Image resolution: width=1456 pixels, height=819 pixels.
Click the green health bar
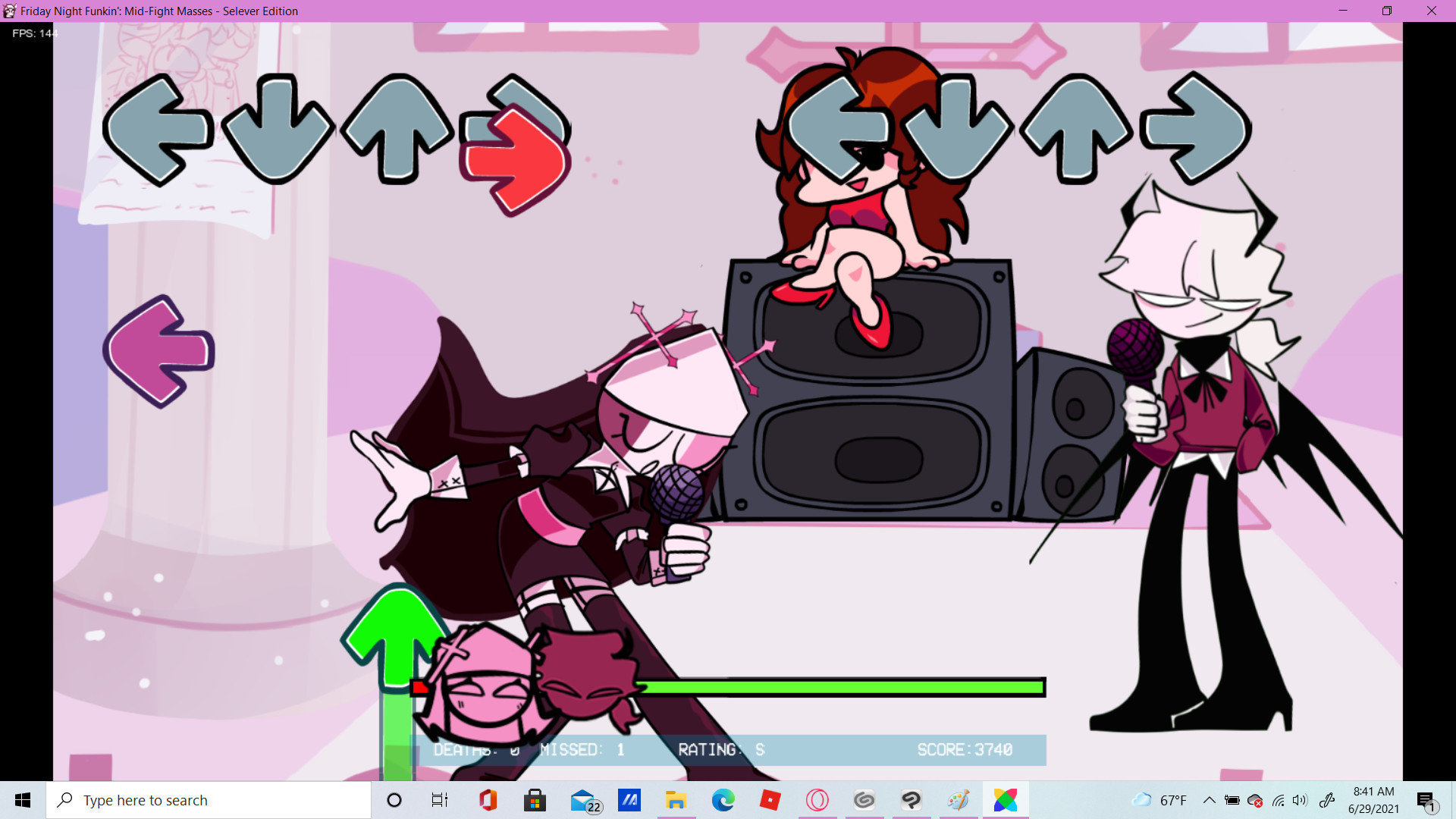point(843,688)
